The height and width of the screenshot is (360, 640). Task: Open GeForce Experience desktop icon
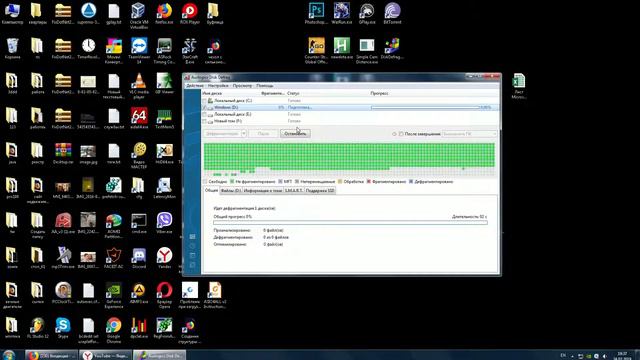tap(113, 296)
